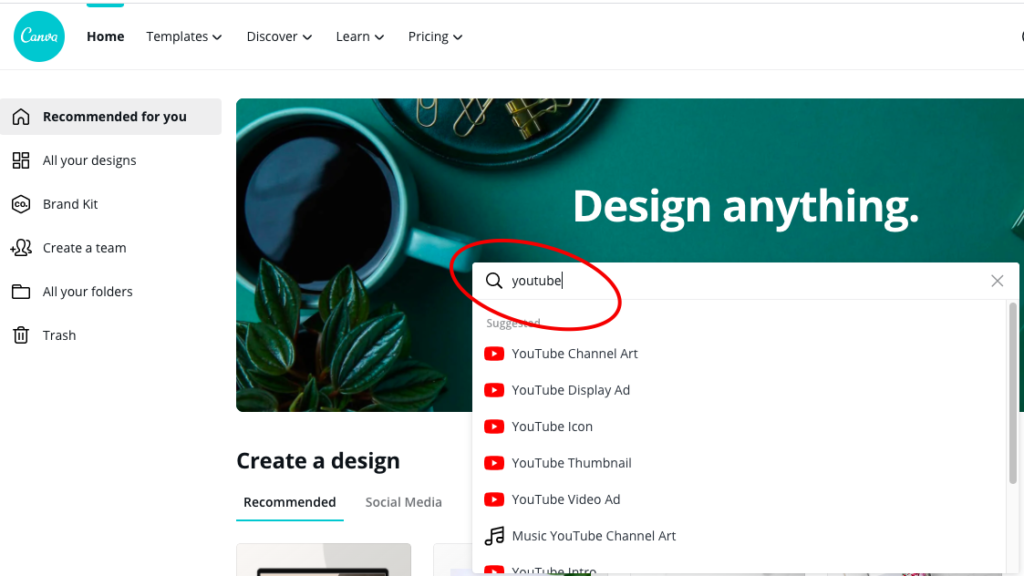
Task: Open Create a team
Action: coord(84,248)
